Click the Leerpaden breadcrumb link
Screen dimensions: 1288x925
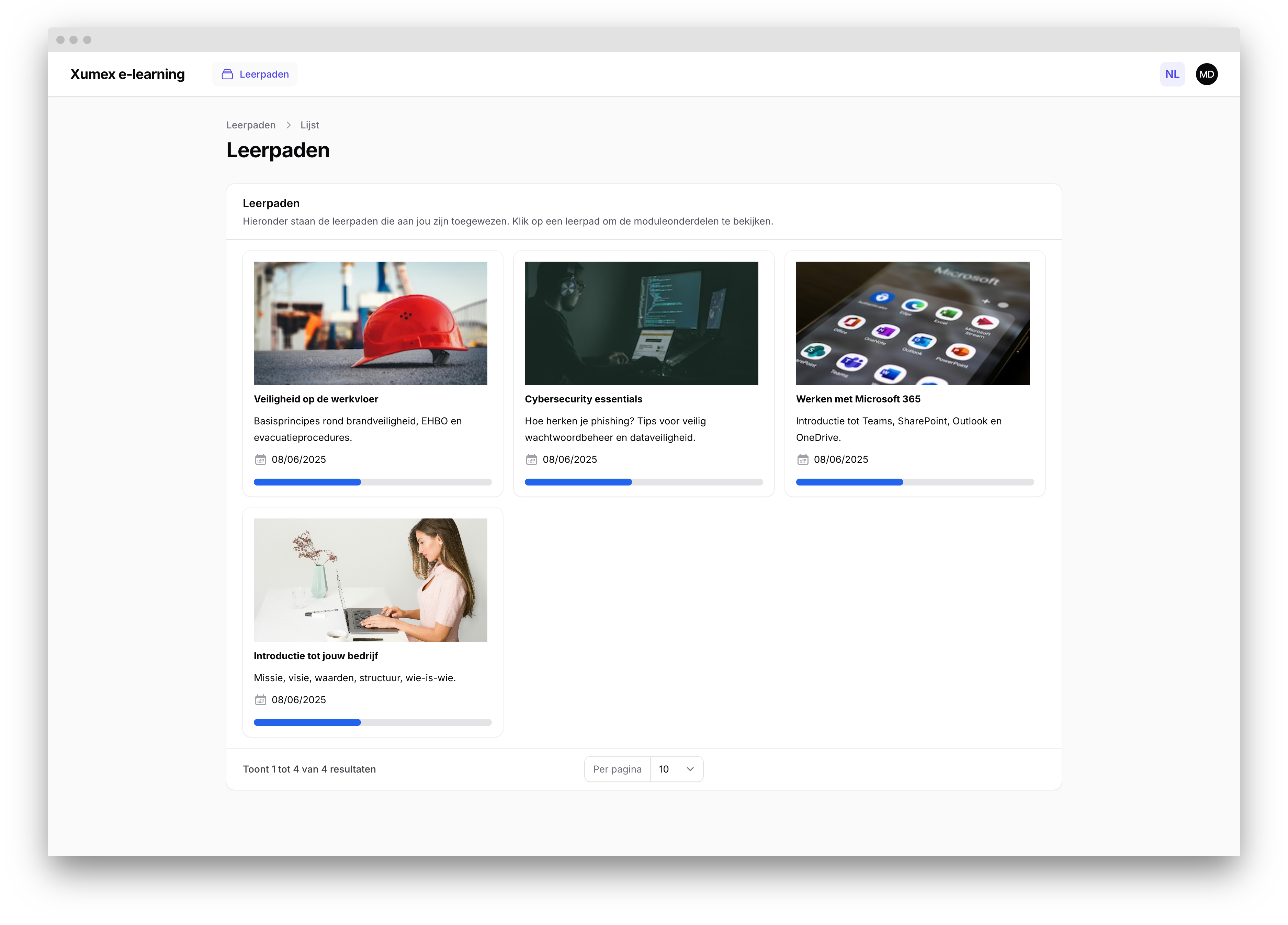click(250, 125)
